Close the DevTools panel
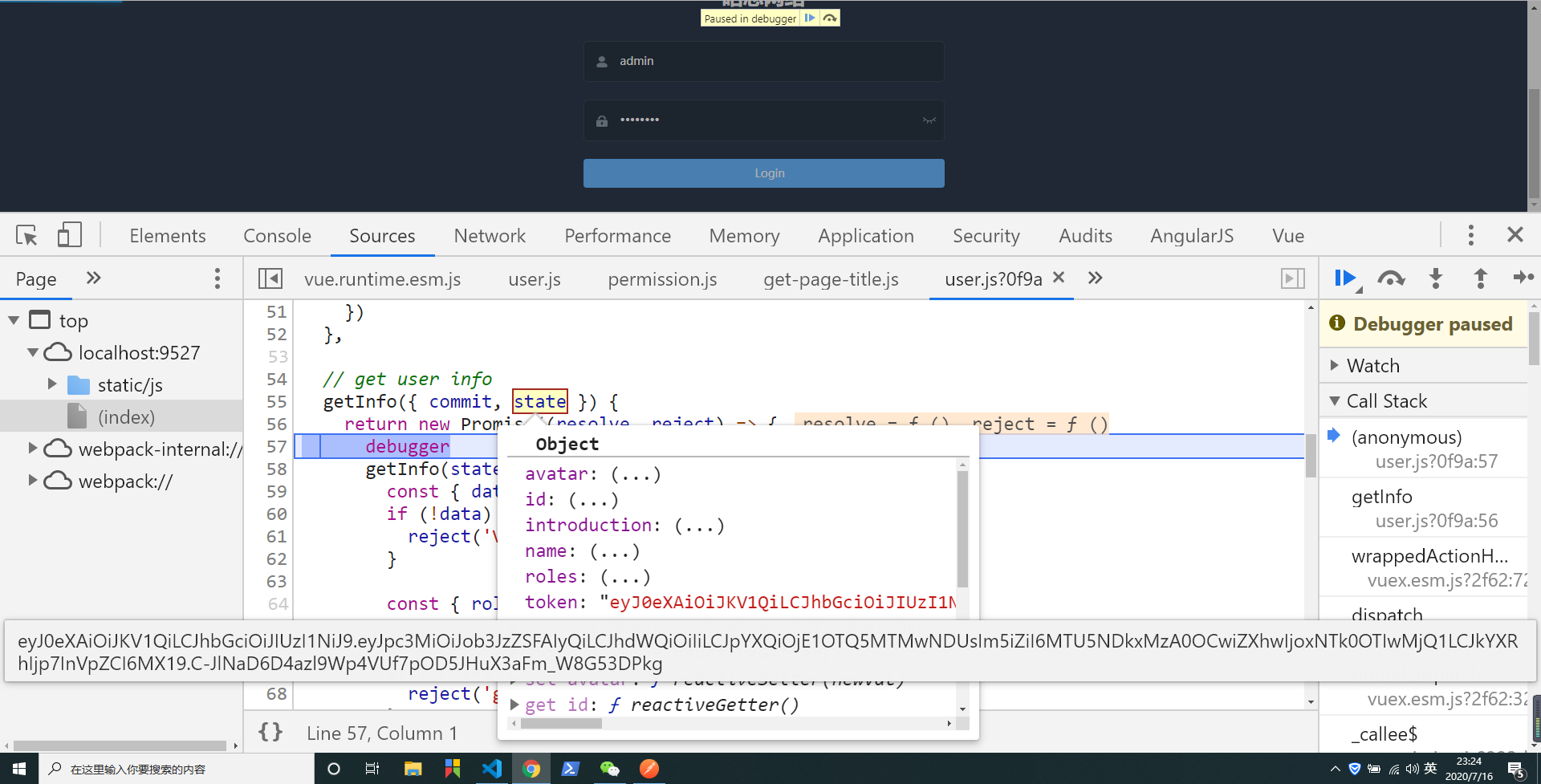1541x784 pixels. [x=1515, y=234]
